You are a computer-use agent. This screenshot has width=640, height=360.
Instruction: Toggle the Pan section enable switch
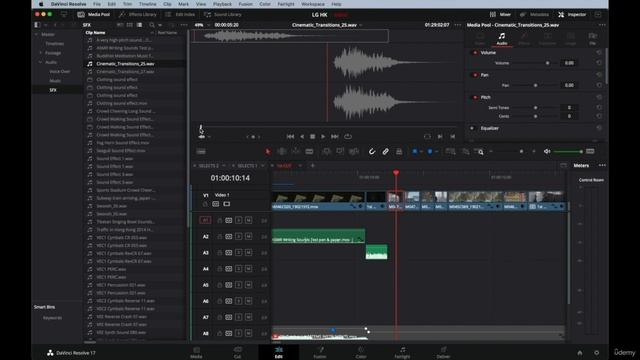[475, 75]
